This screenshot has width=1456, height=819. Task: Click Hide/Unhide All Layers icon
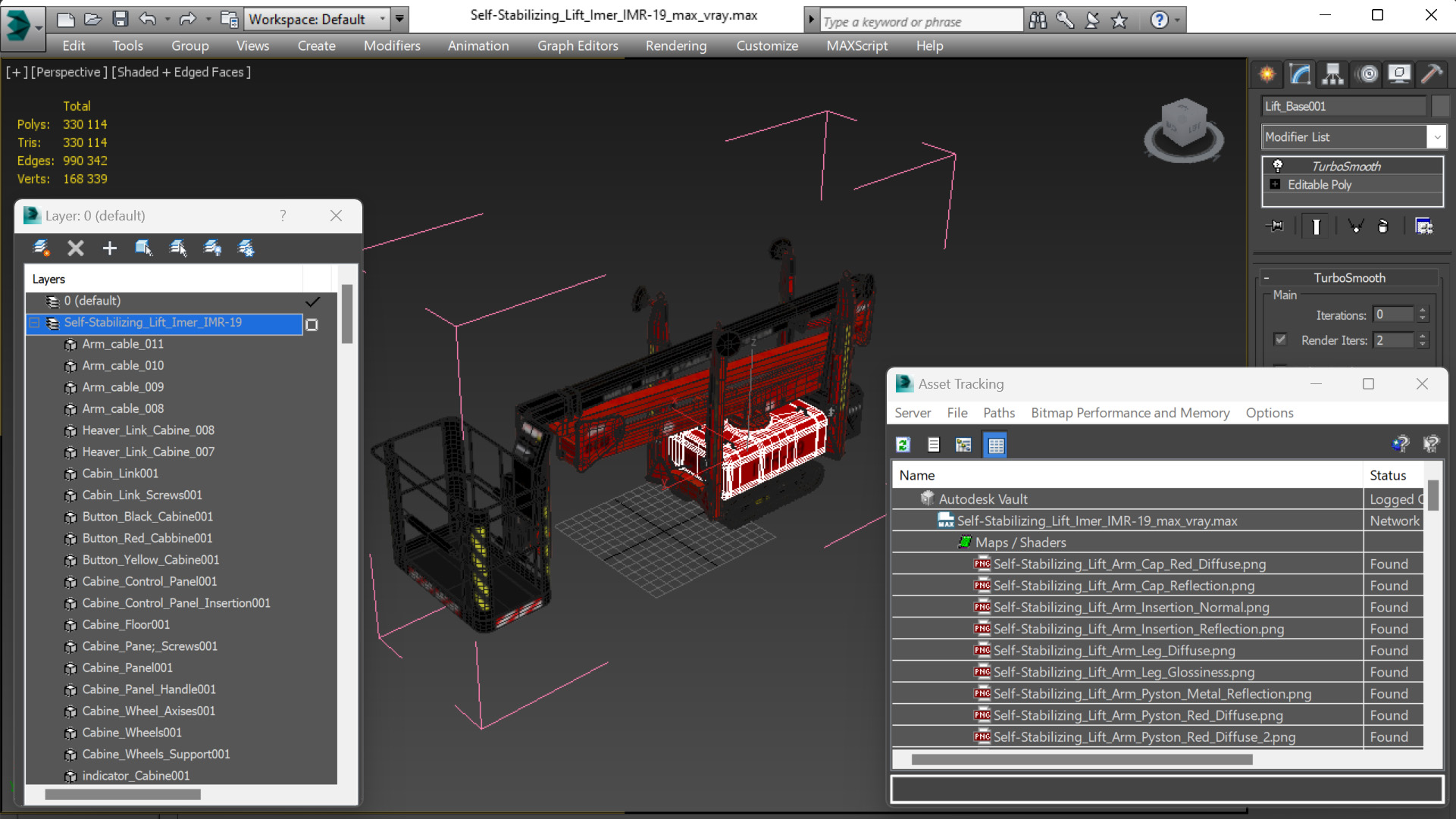click(x=212, y=248)
